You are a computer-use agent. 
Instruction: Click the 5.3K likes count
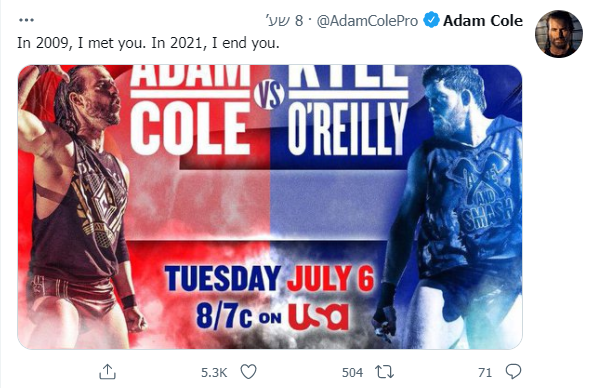[214, 372]
